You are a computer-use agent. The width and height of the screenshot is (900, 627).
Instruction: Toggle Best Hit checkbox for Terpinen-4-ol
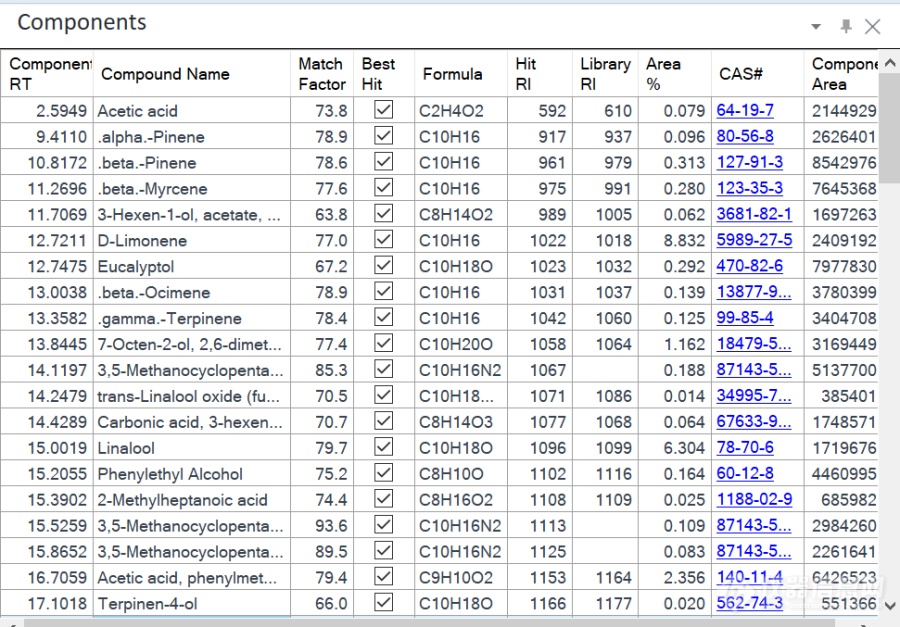(383, 602)
